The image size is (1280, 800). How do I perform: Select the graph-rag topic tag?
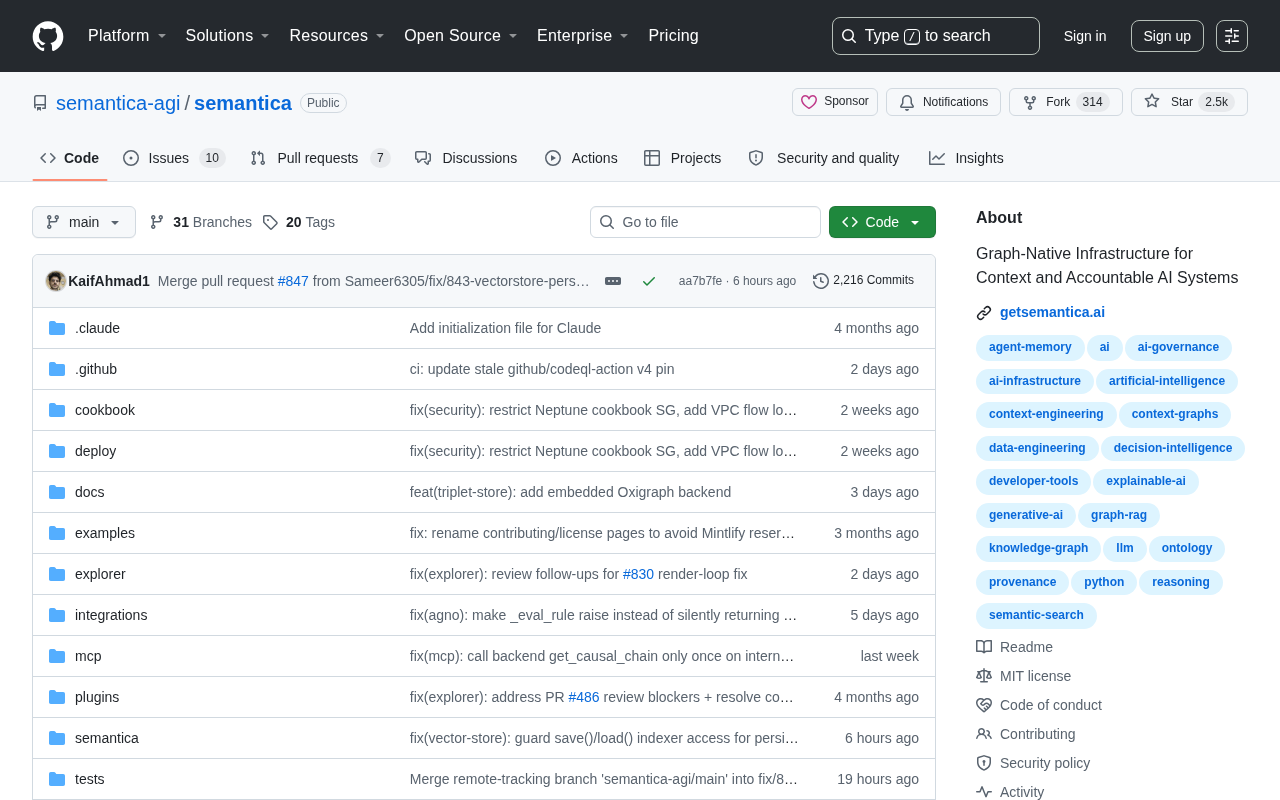pos(1119,516)
